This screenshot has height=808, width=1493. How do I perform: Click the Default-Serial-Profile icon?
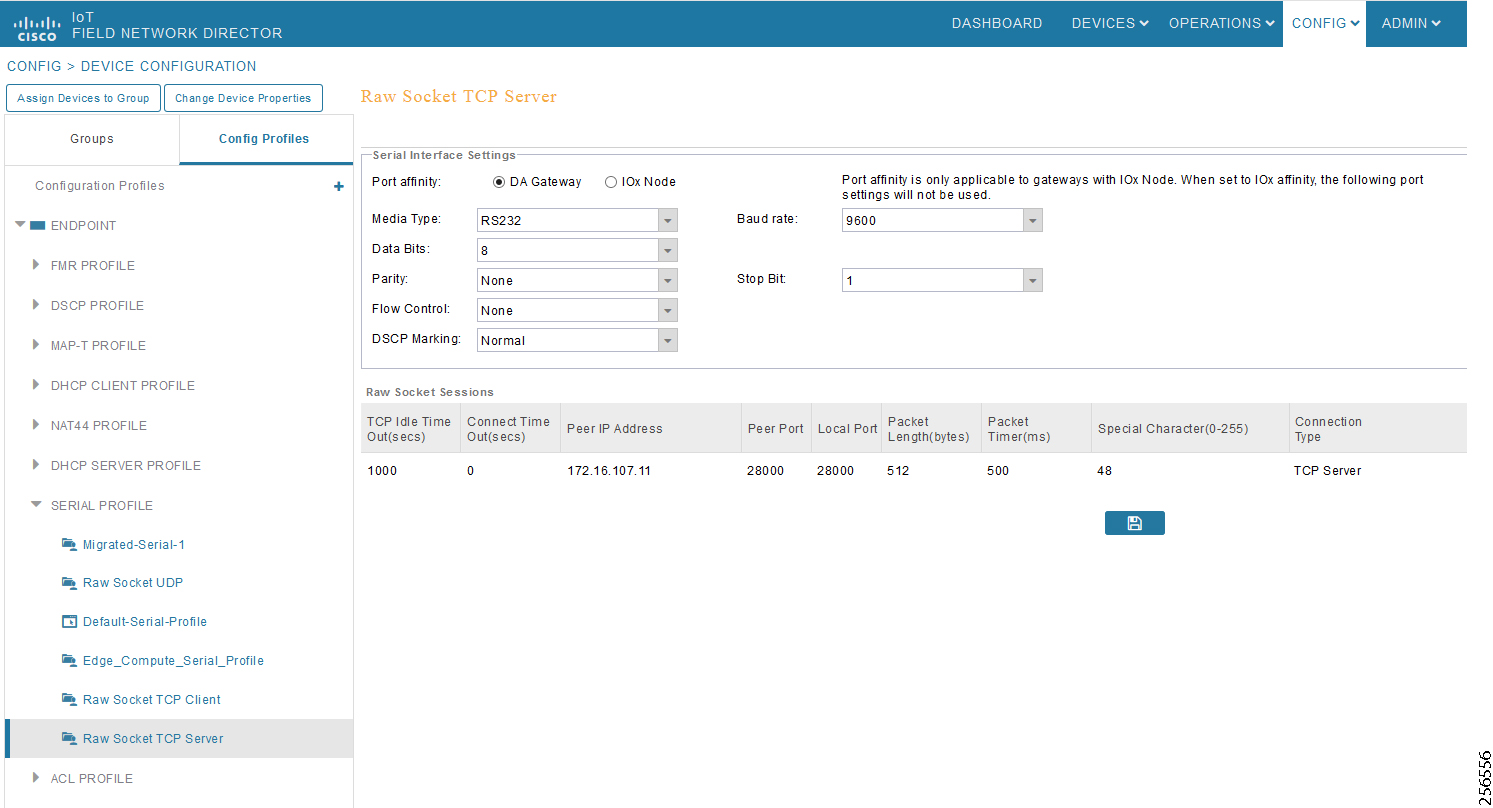tap(69, 621)
